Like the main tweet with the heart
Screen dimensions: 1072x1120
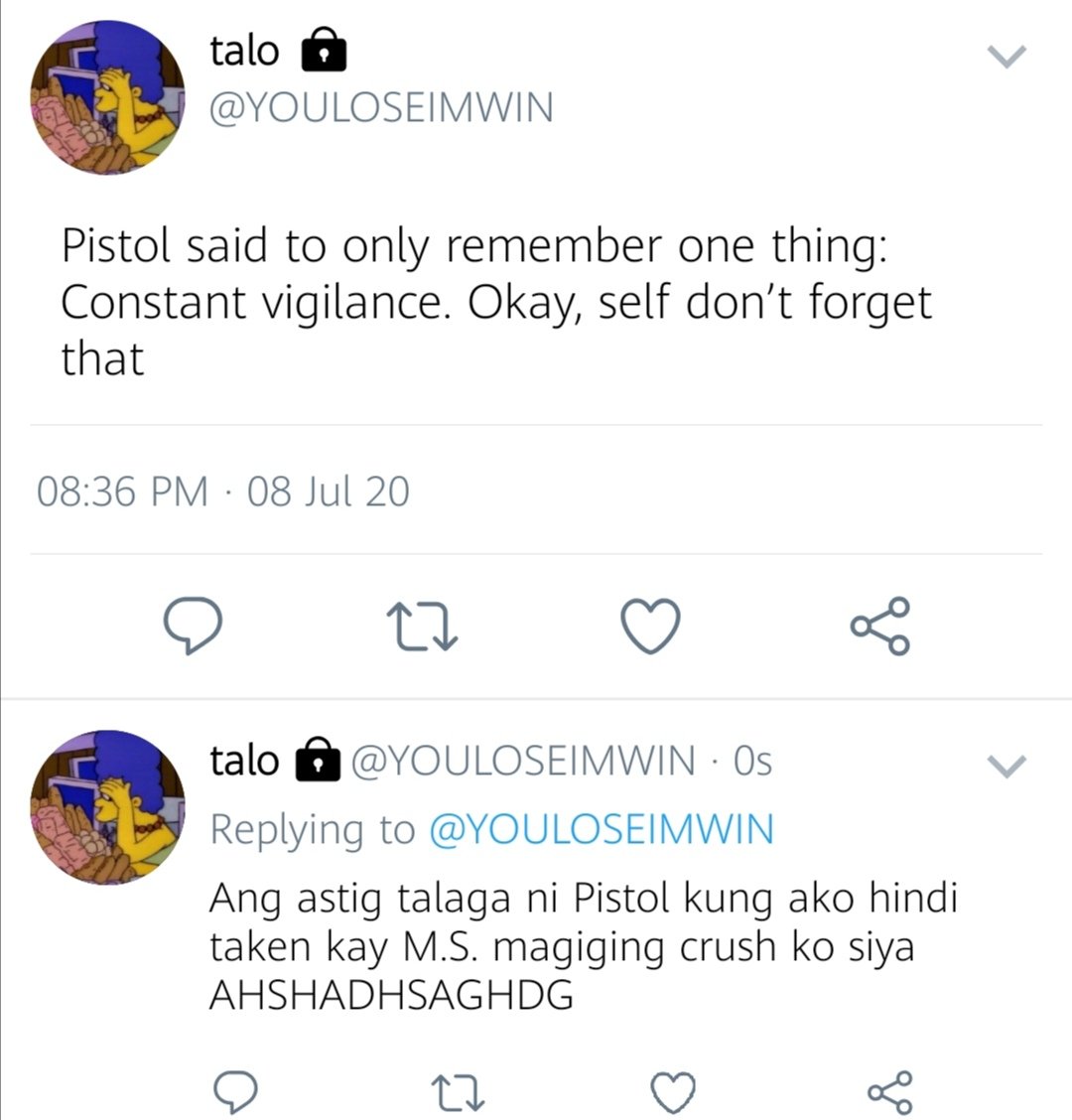(650, 626)
